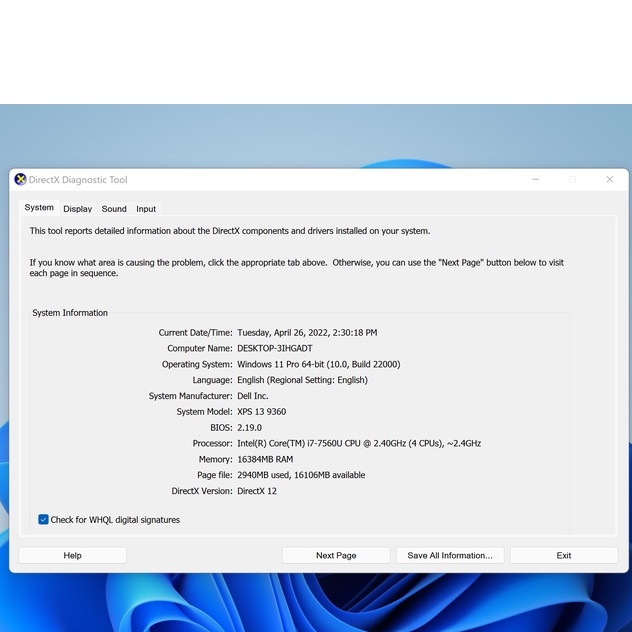632x632 pixels.
Task: Click Save All Information button
Action: 450,555
